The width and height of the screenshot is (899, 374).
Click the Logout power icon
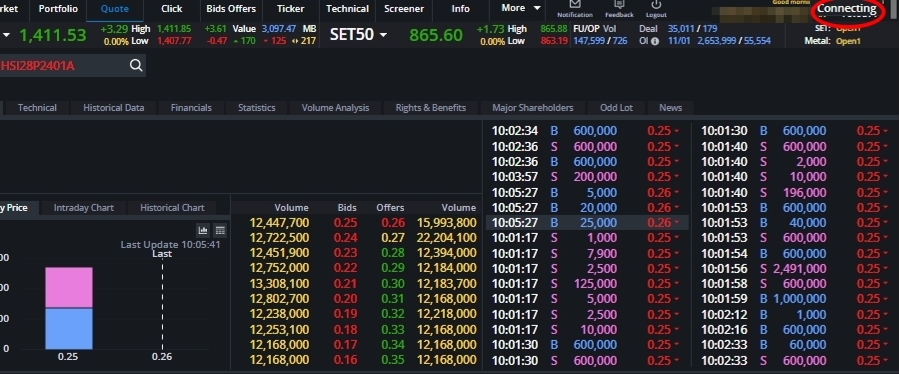point(656,5)
